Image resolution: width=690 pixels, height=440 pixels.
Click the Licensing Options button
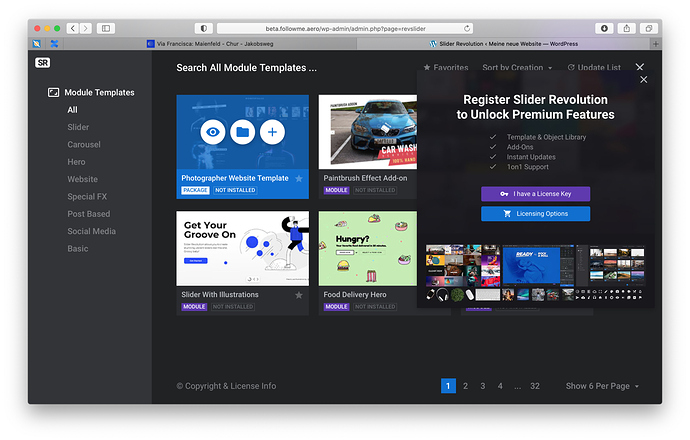[536, 214]
